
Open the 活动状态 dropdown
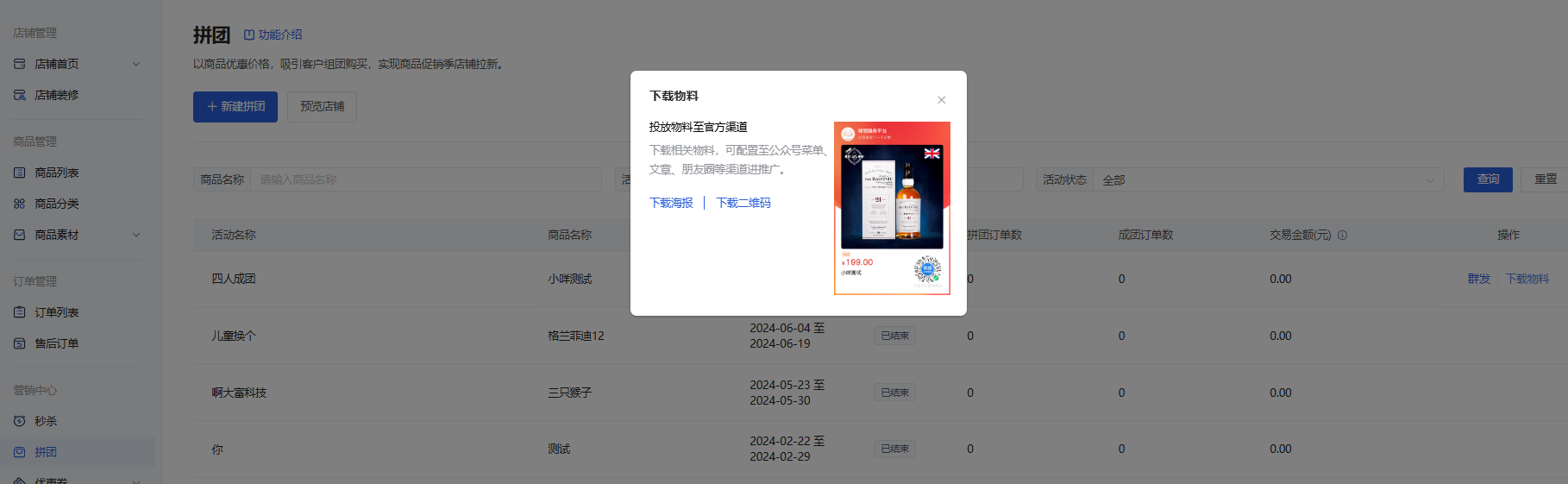tap(1268, 179)
